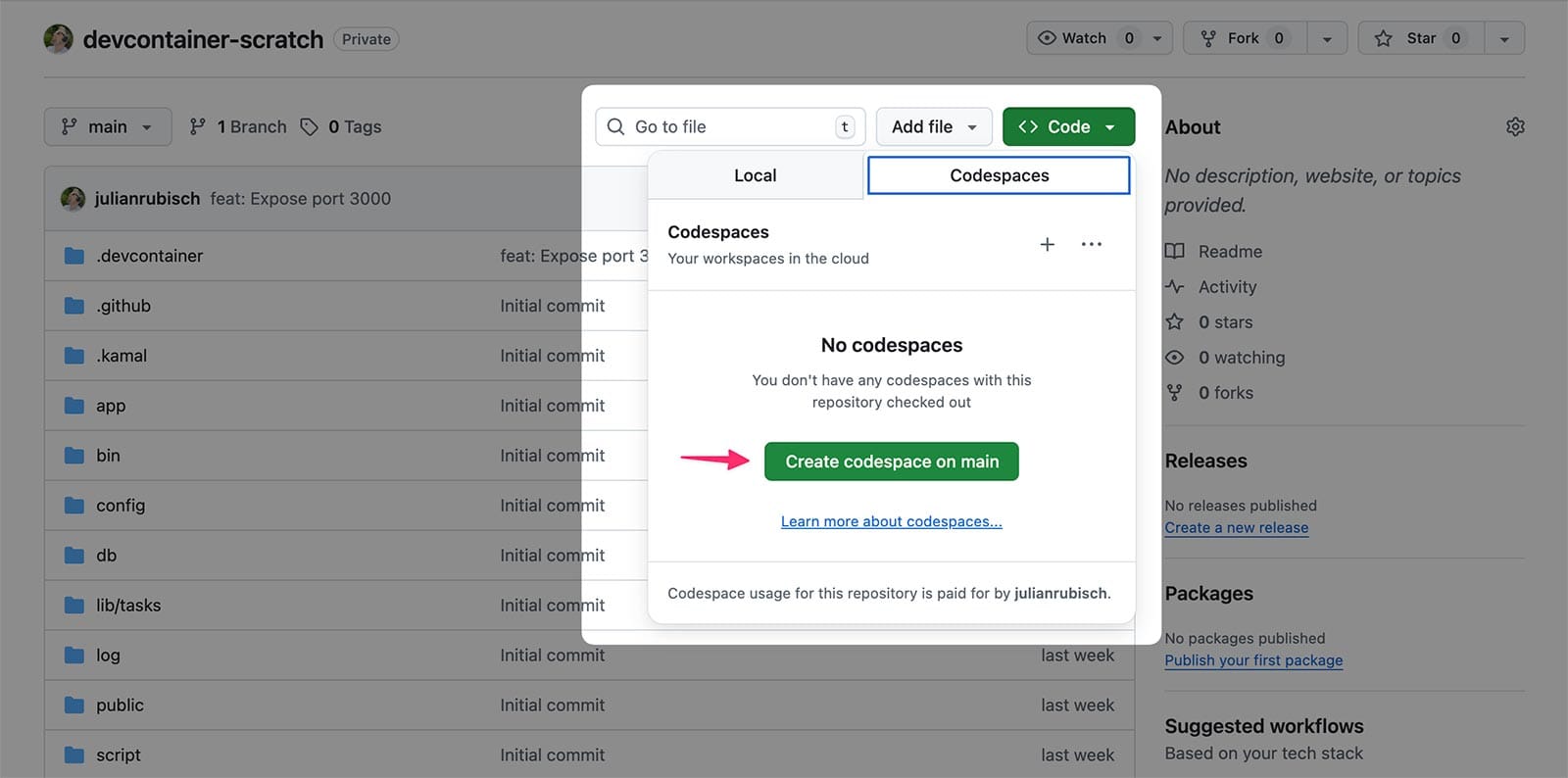The height and width of the screenshot is (778, 1568).
Task: Click the plus icon to add codespace
Action: 1047,244
